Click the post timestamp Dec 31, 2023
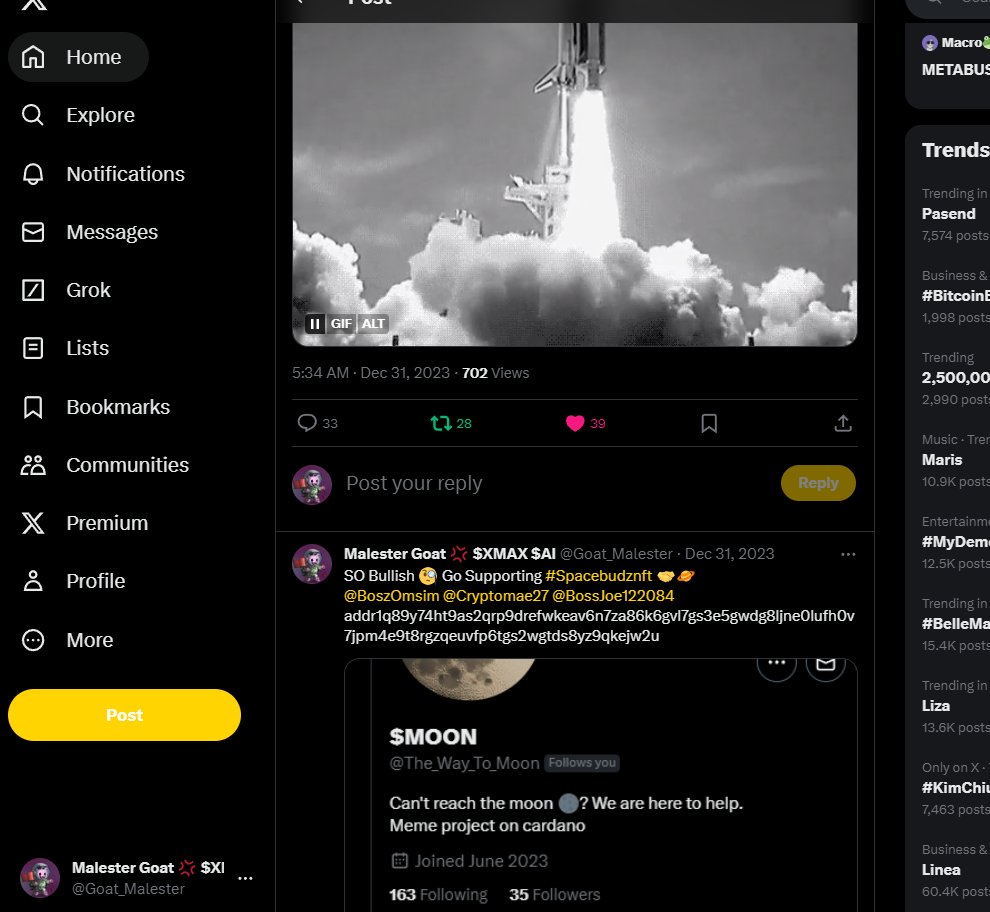 coord(371,373)
